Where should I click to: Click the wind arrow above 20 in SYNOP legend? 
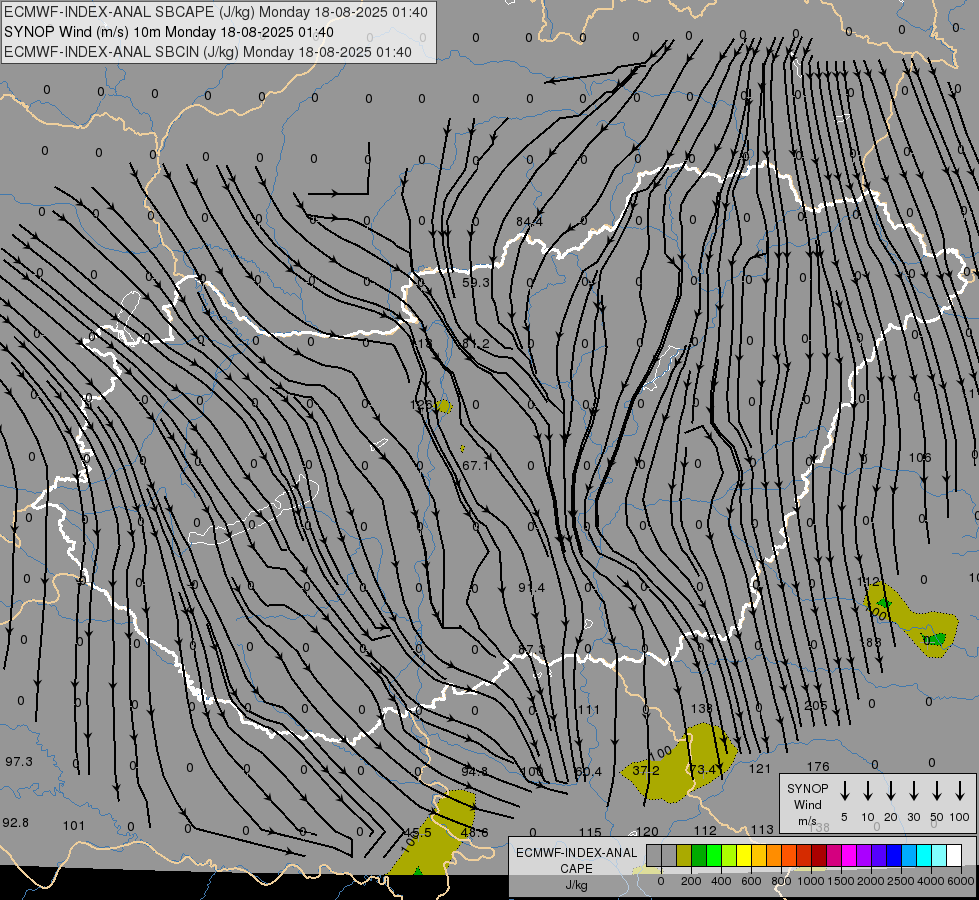click(x=891, y=791)
